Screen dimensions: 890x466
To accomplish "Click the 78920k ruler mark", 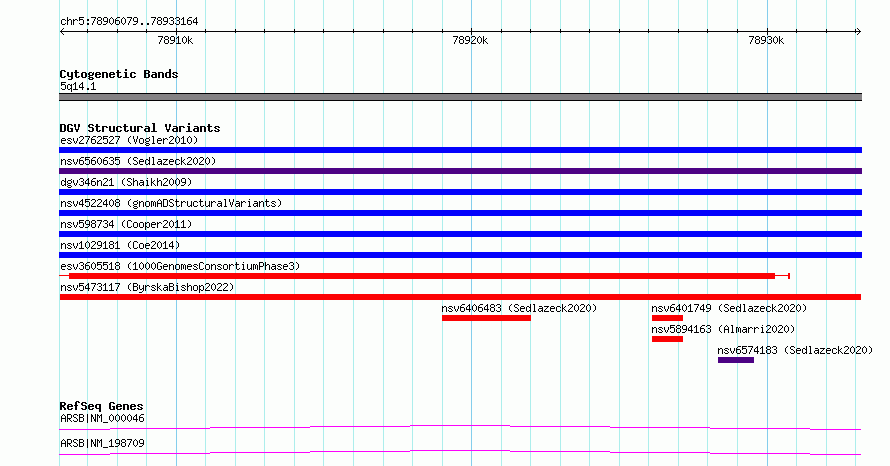I will click(x=470, y=40).
